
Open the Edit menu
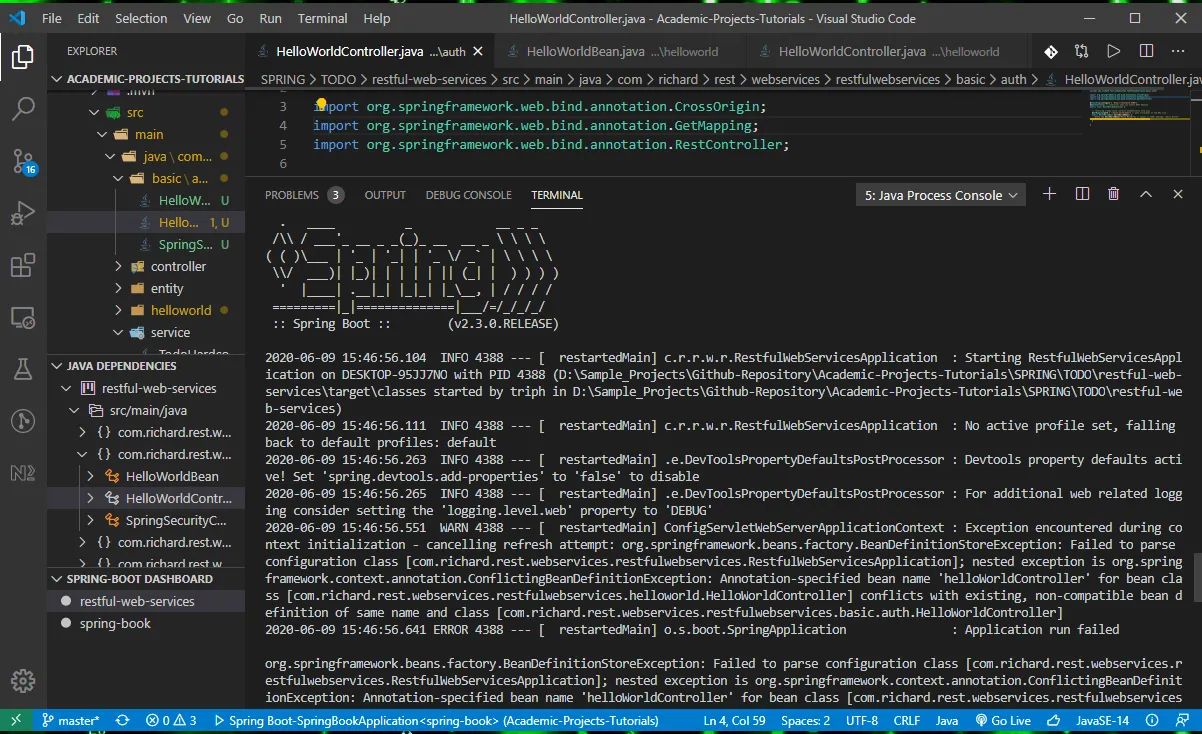click(x=88, y=18)
